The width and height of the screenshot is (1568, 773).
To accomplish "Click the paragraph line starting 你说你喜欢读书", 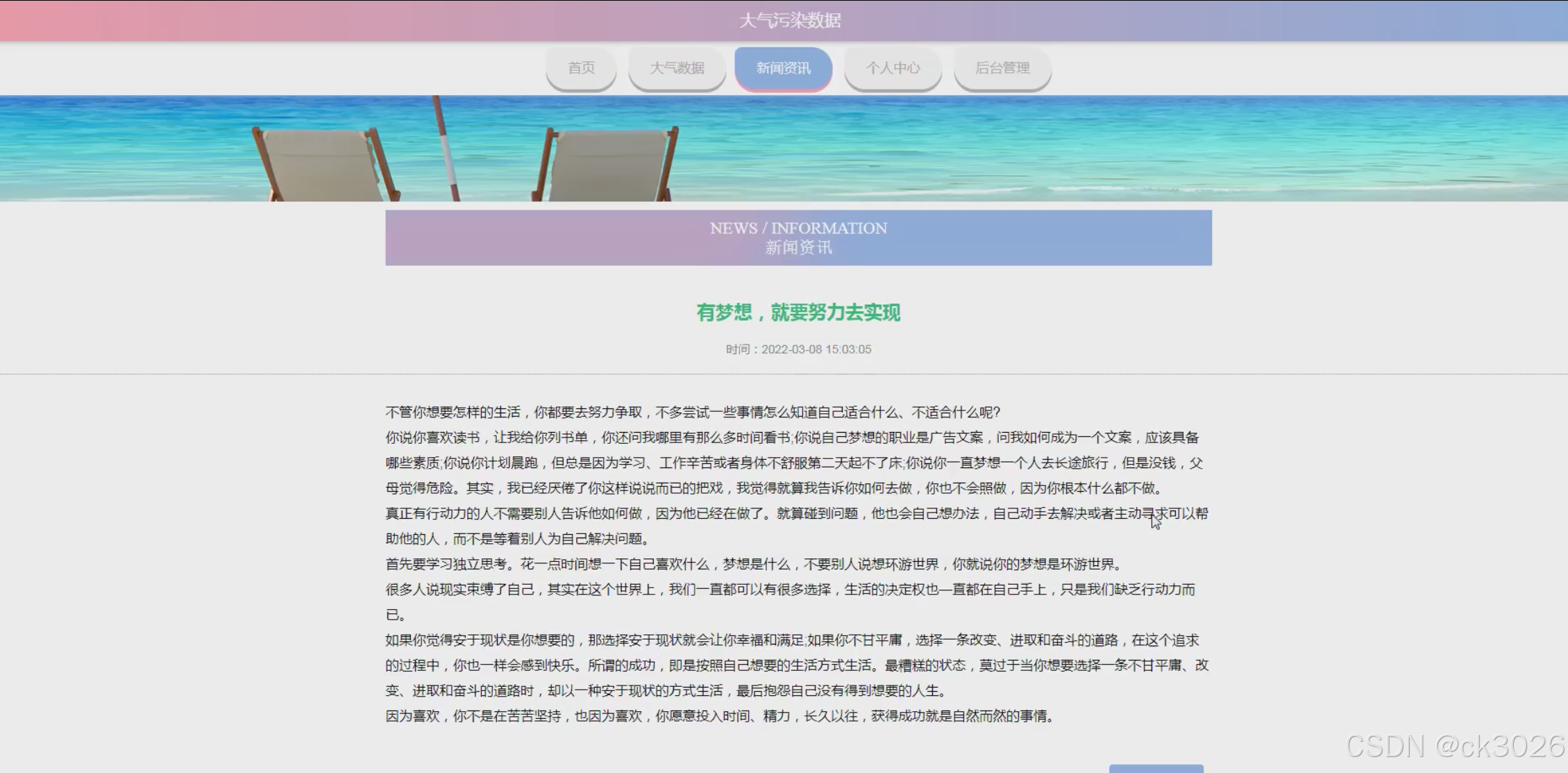I will tap(791, 438).
